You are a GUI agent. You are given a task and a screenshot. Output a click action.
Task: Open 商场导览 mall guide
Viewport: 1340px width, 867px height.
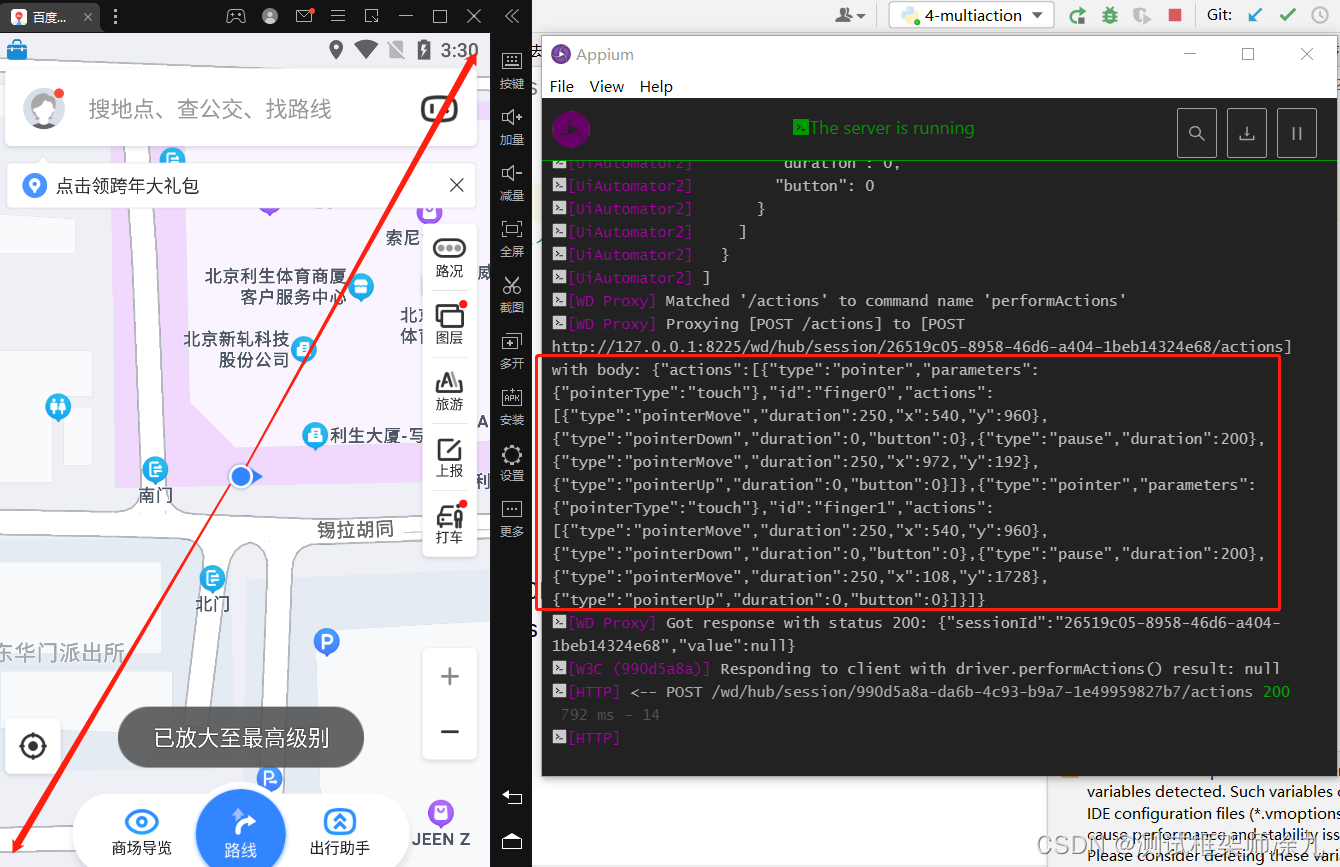click(x=141, y=833)
